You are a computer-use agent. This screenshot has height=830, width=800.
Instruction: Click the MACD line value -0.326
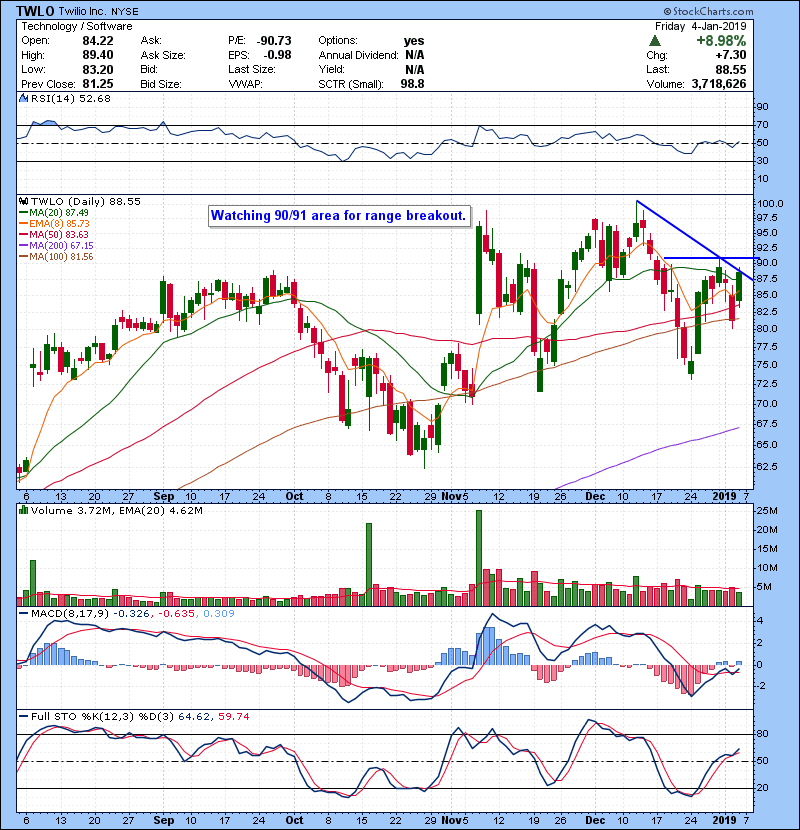[131, 614]
